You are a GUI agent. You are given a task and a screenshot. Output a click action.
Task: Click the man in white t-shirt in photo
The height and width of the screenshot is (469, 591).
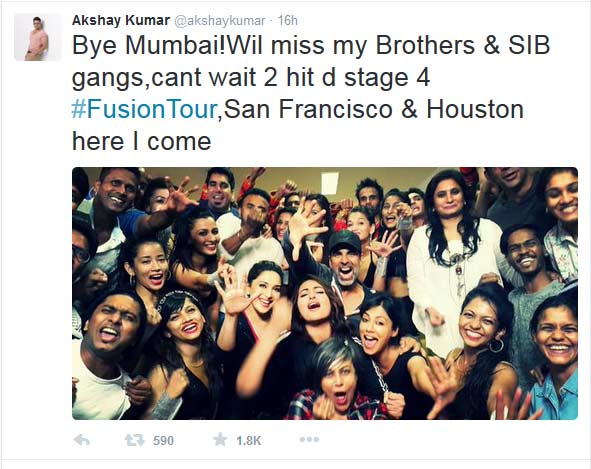tap(106, 356)
